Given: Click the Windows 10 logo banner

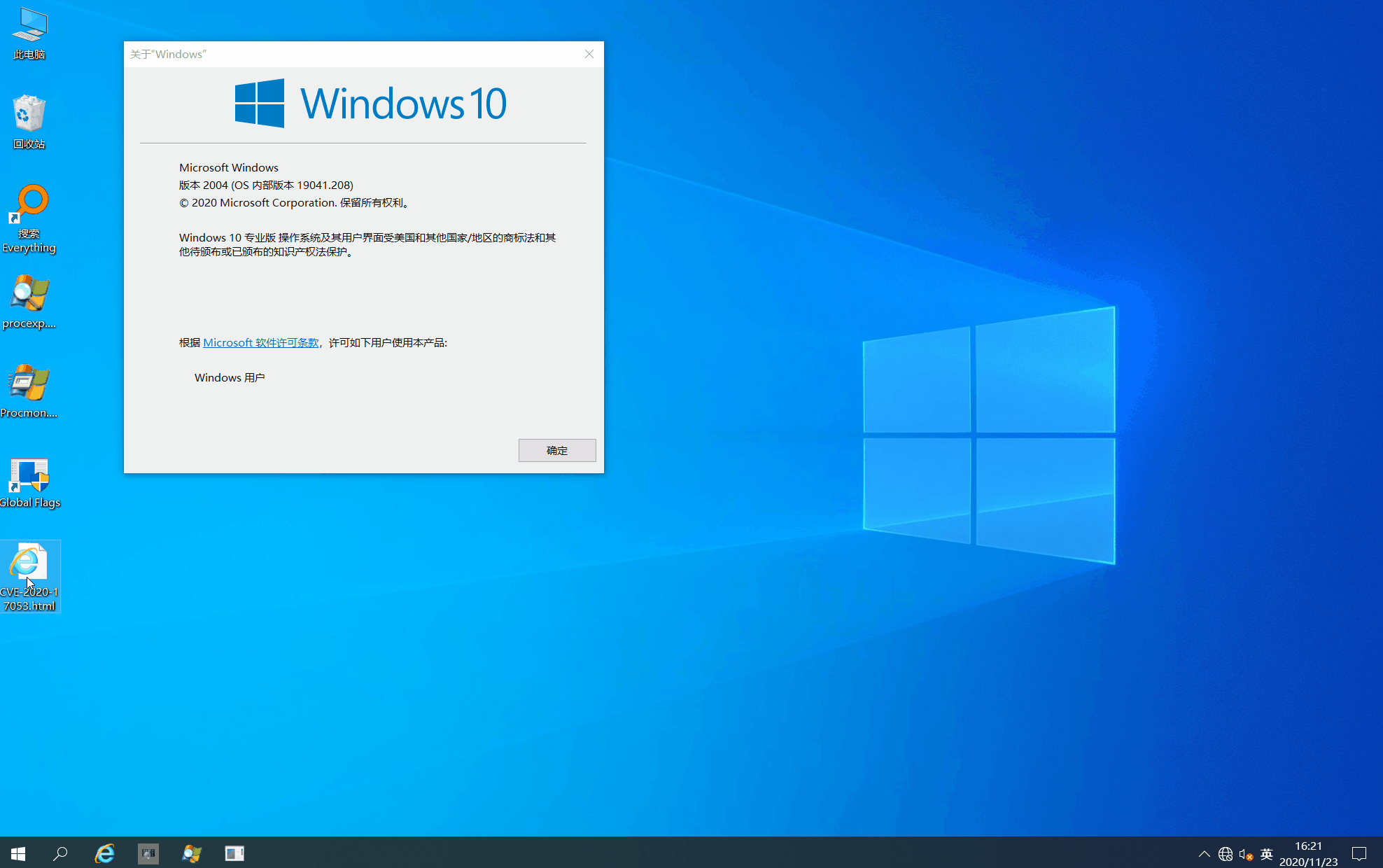Looking at the screenshot, I should 371,103.
